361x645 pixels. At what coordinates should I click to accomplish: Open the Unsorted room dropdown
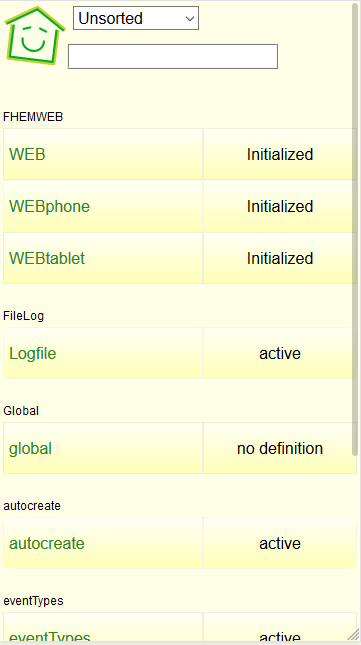[x=136, y=18]
